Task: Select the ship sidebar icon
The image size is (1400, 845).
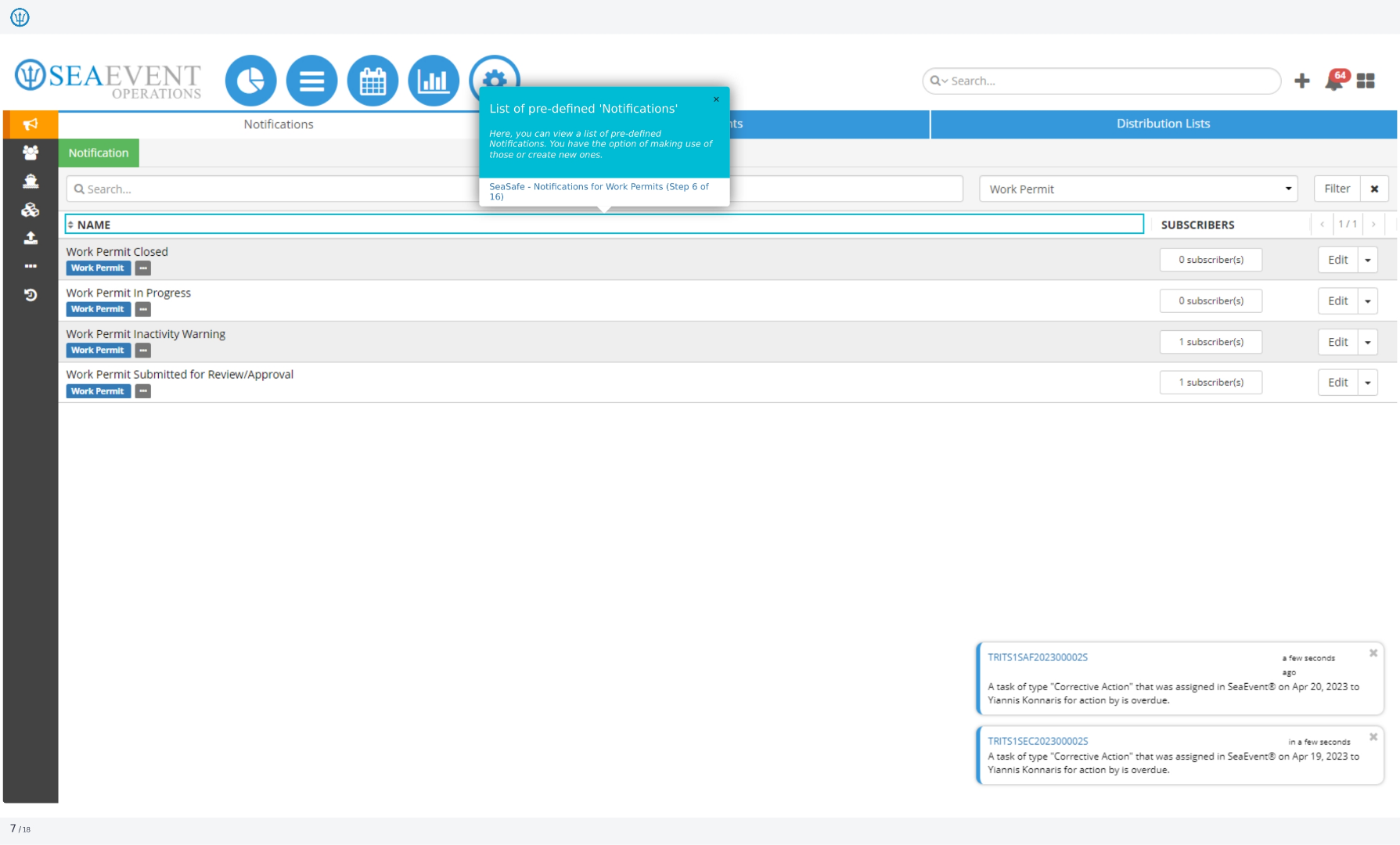Action: [x=31, y=181]
